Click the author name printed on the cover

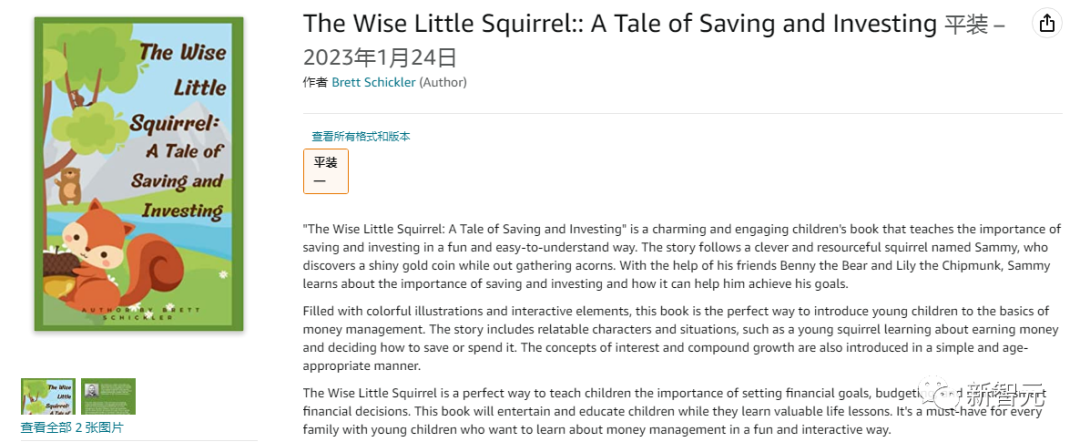139,312
